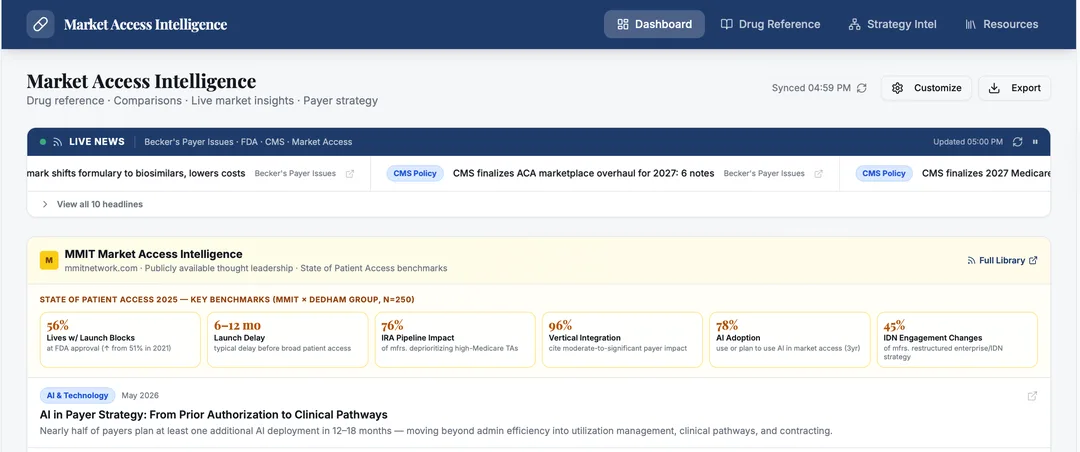This screenshot has width=1080, height=452.
Task: Click the AI & Technology tag
Action: [77, 396]
